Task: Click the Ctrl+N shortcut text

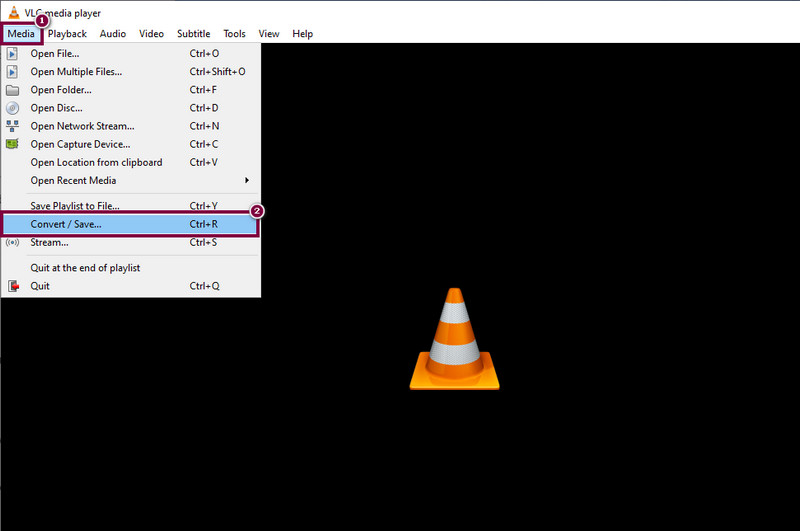Action: click(x=204, y=126)
